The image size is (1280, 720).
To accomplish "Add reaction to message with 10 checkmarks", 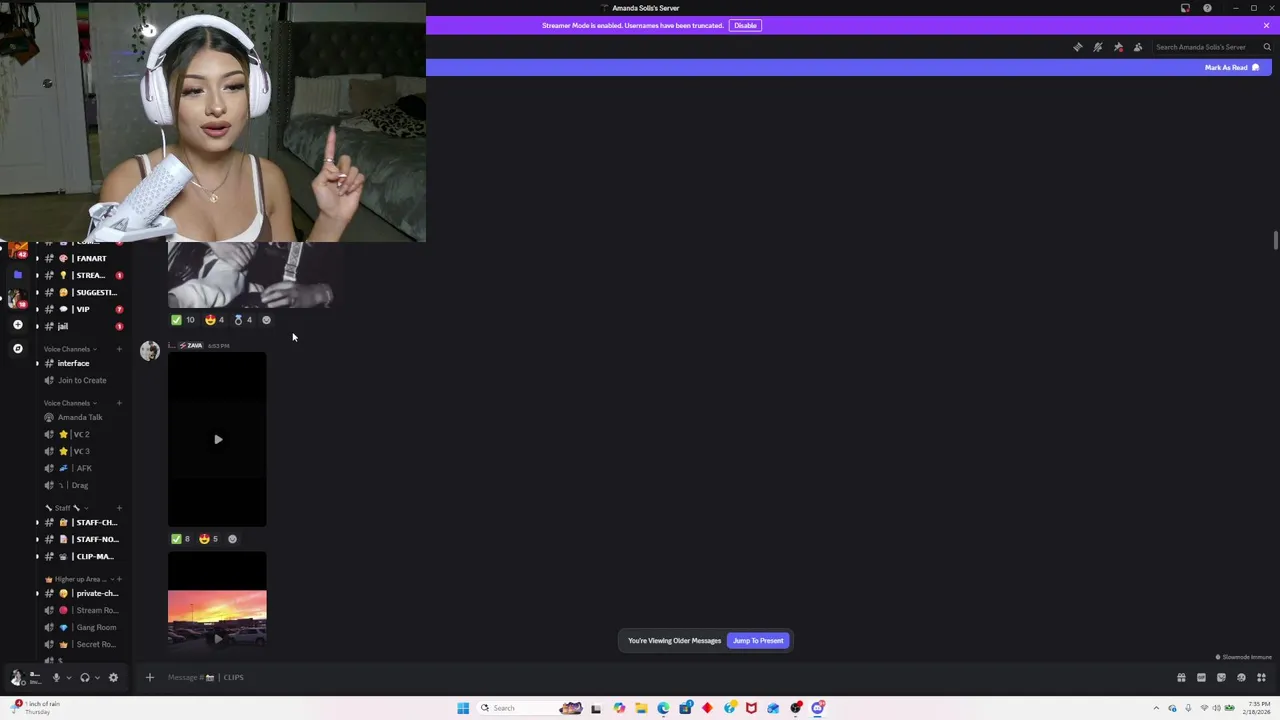I will click(x=266, y=320).
